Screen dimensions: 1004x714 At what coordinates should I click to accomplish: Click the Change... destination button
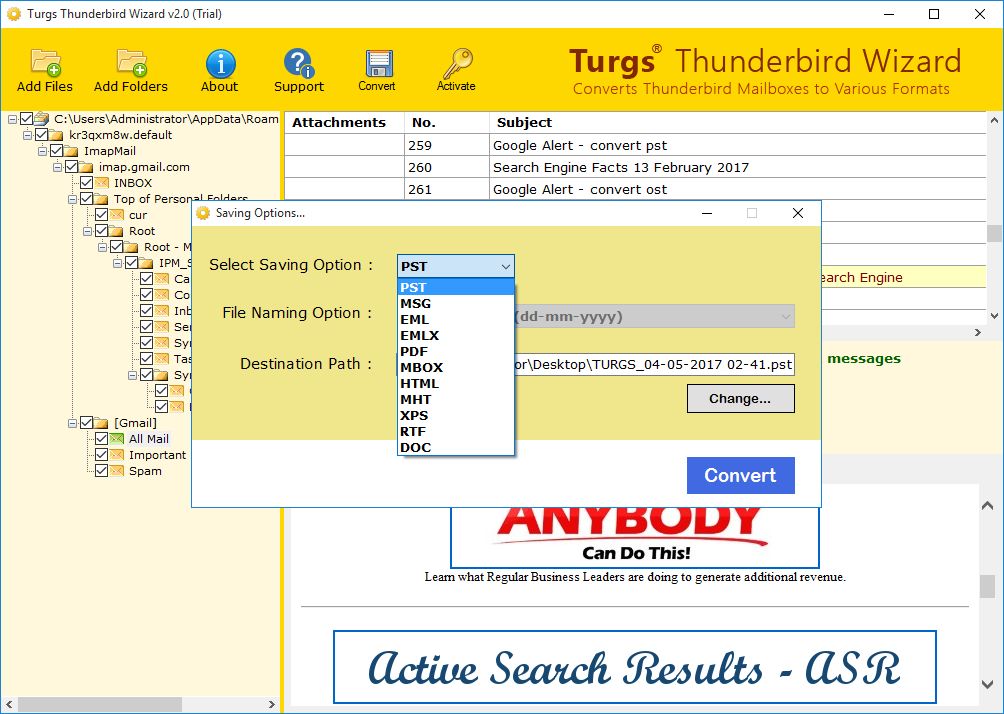click(740, 398)
